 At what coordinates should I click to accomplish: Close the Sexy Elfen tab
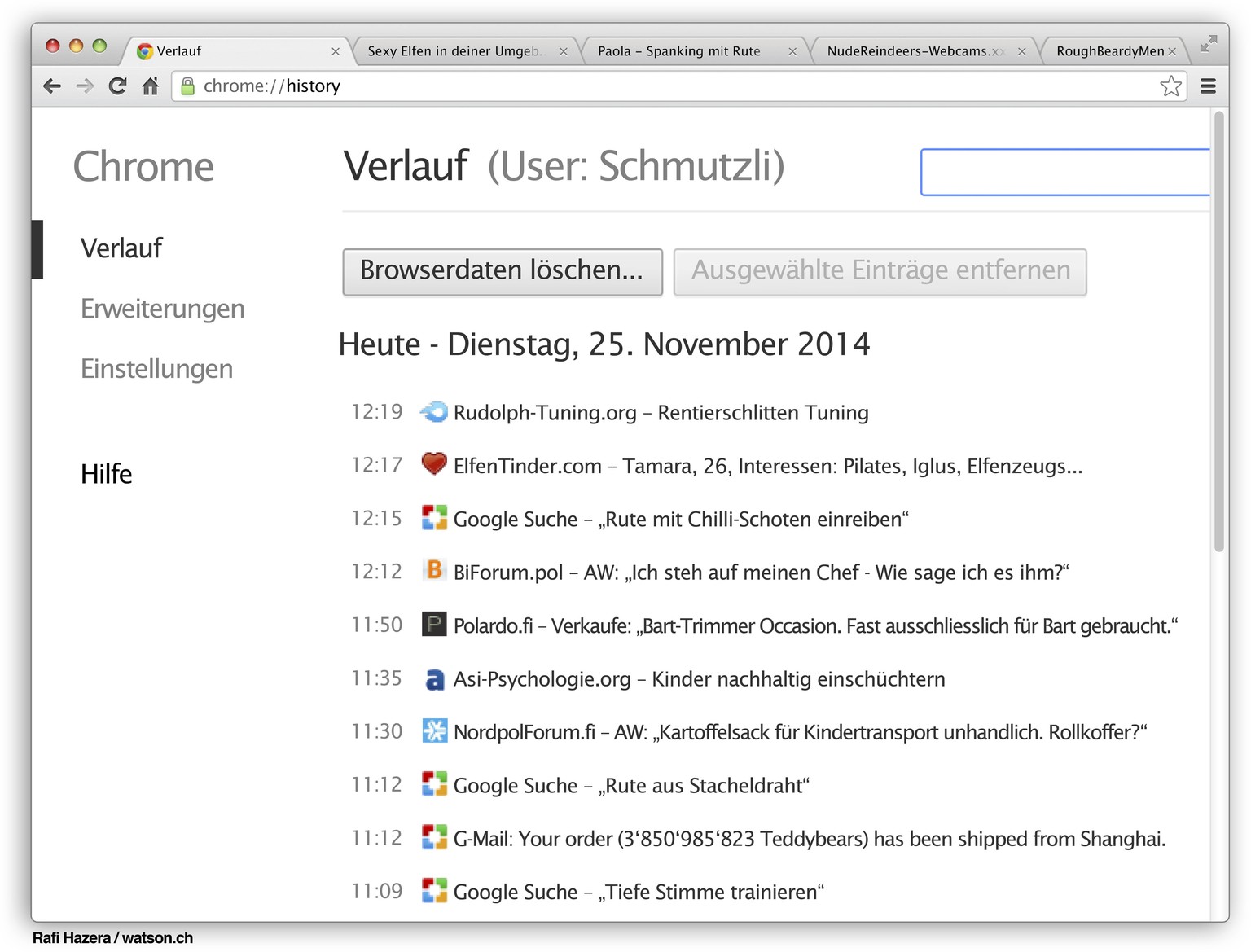coord(563,51)
